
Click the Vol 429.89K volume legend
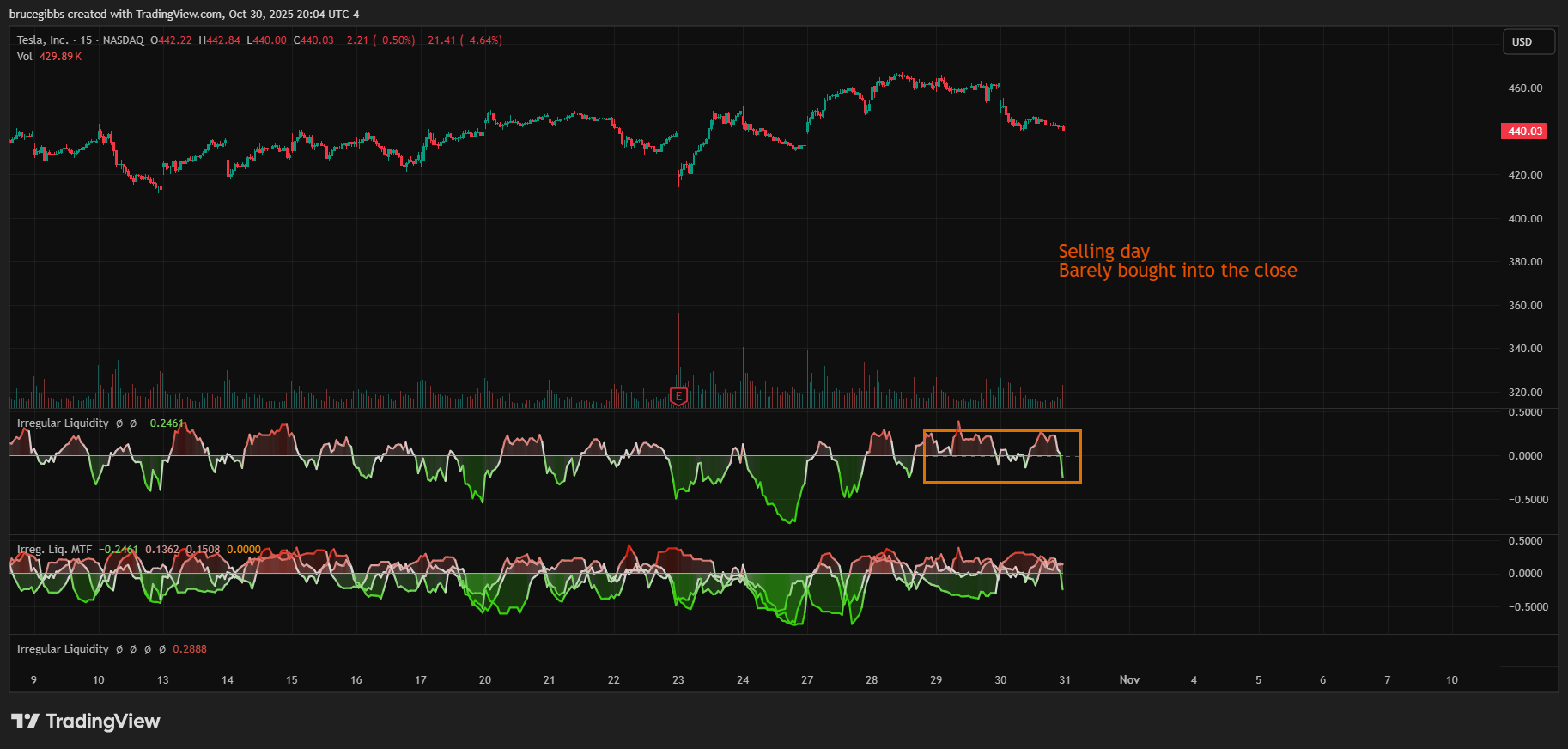(x=49, y=57)
